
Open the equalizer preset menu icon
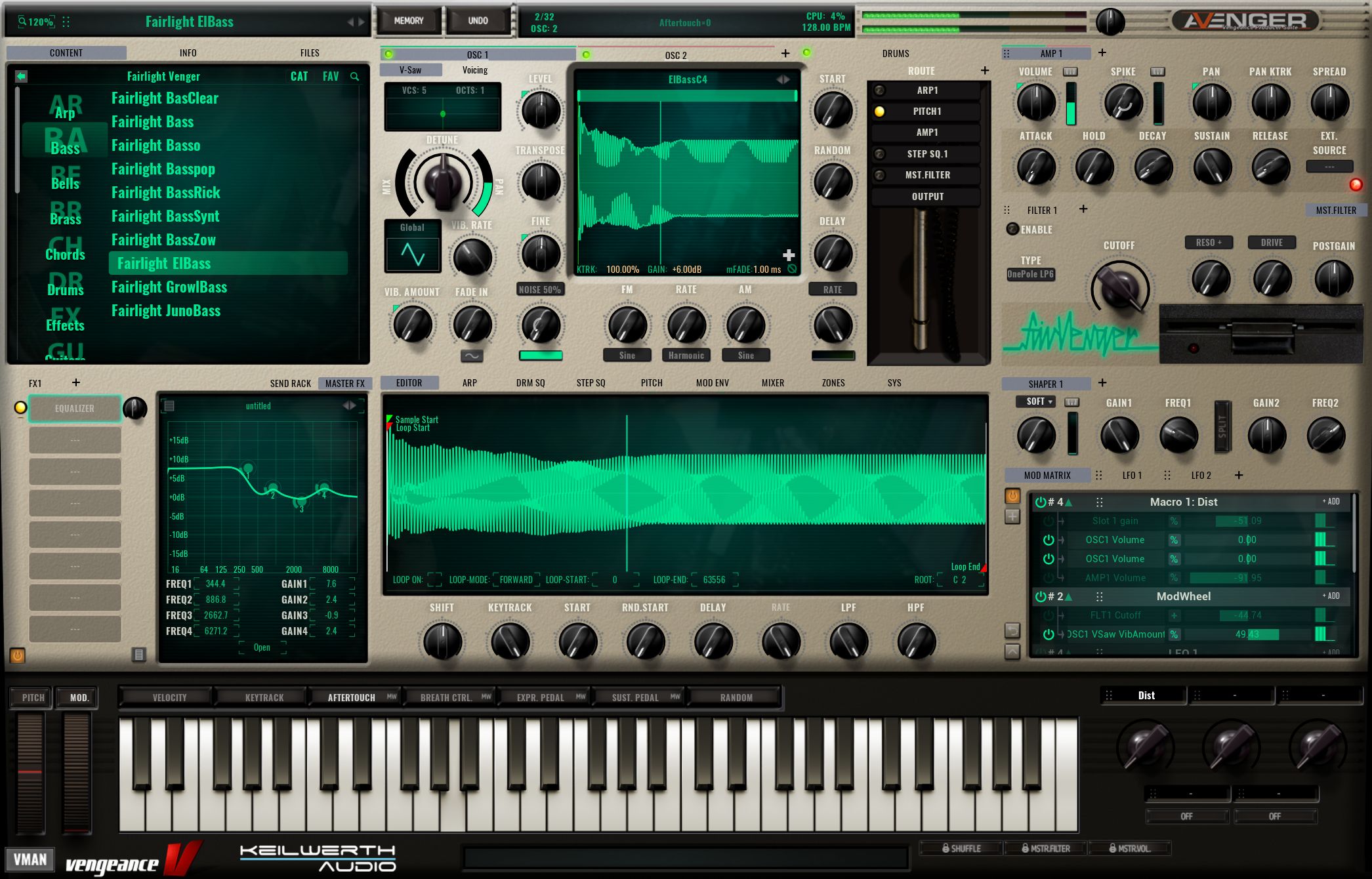coord(169,406)
